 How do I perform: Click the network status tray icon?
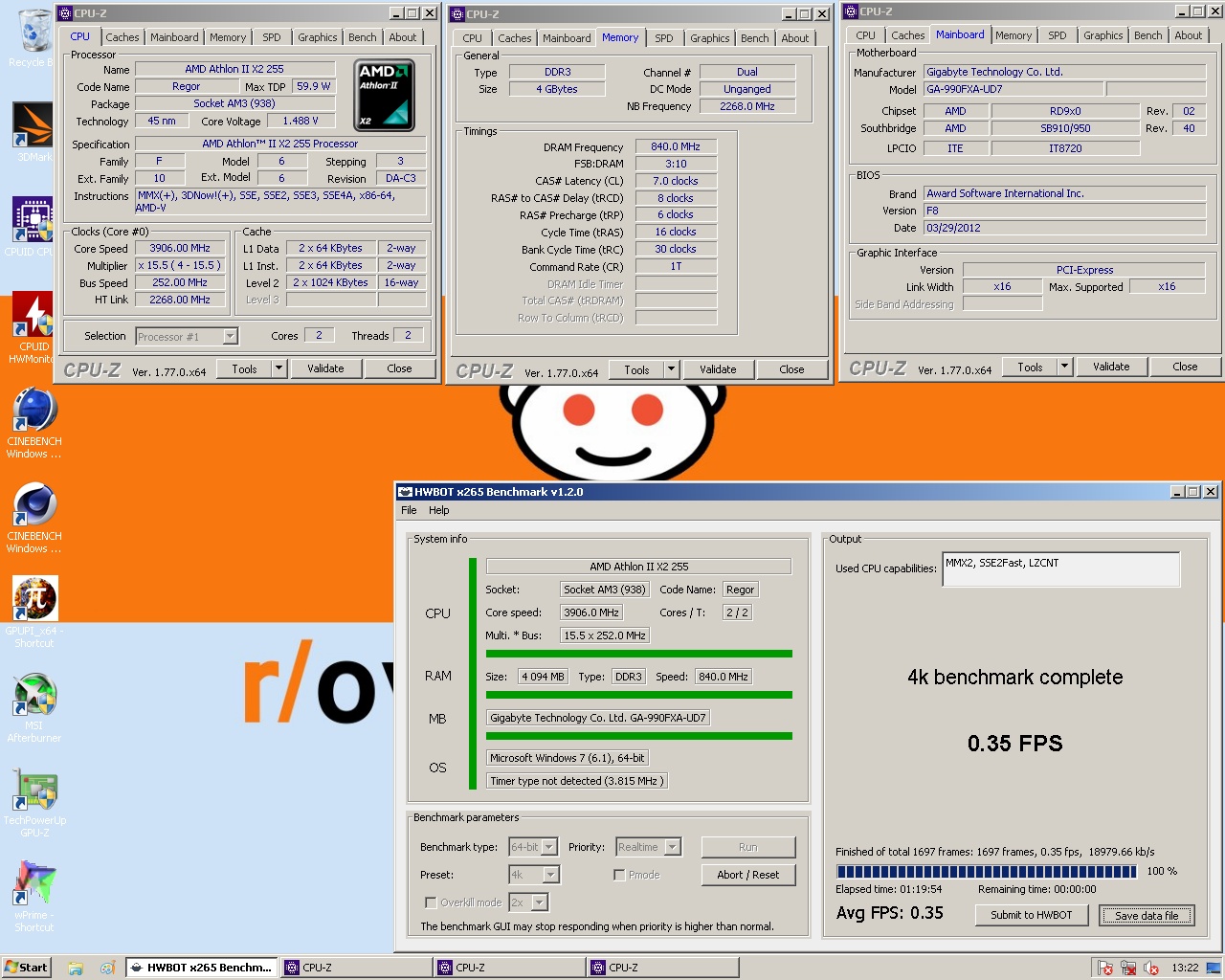click(1128, 968)
